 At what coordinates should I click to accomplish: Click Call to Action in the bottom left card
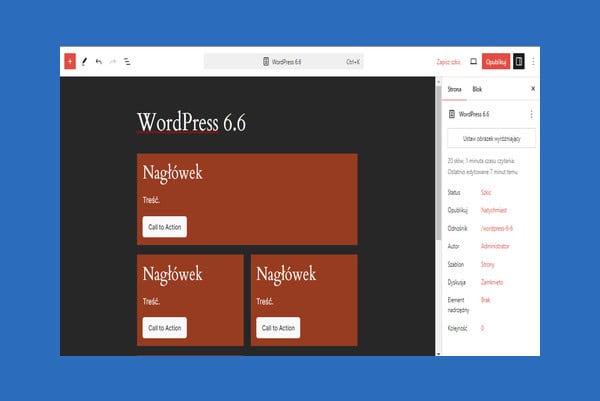tap(165, 328)
